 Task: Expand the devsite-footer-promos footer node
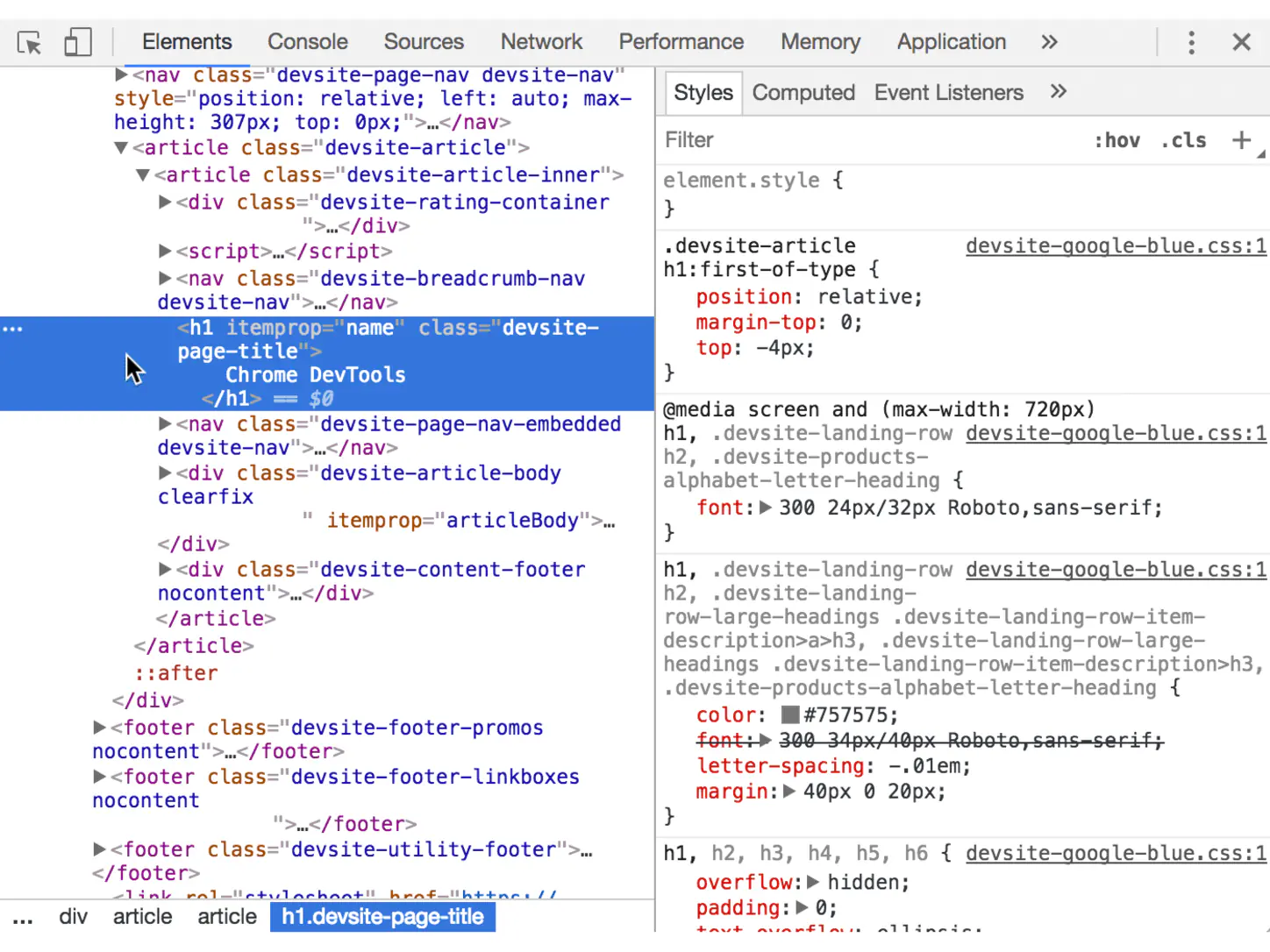pos(100,728)
